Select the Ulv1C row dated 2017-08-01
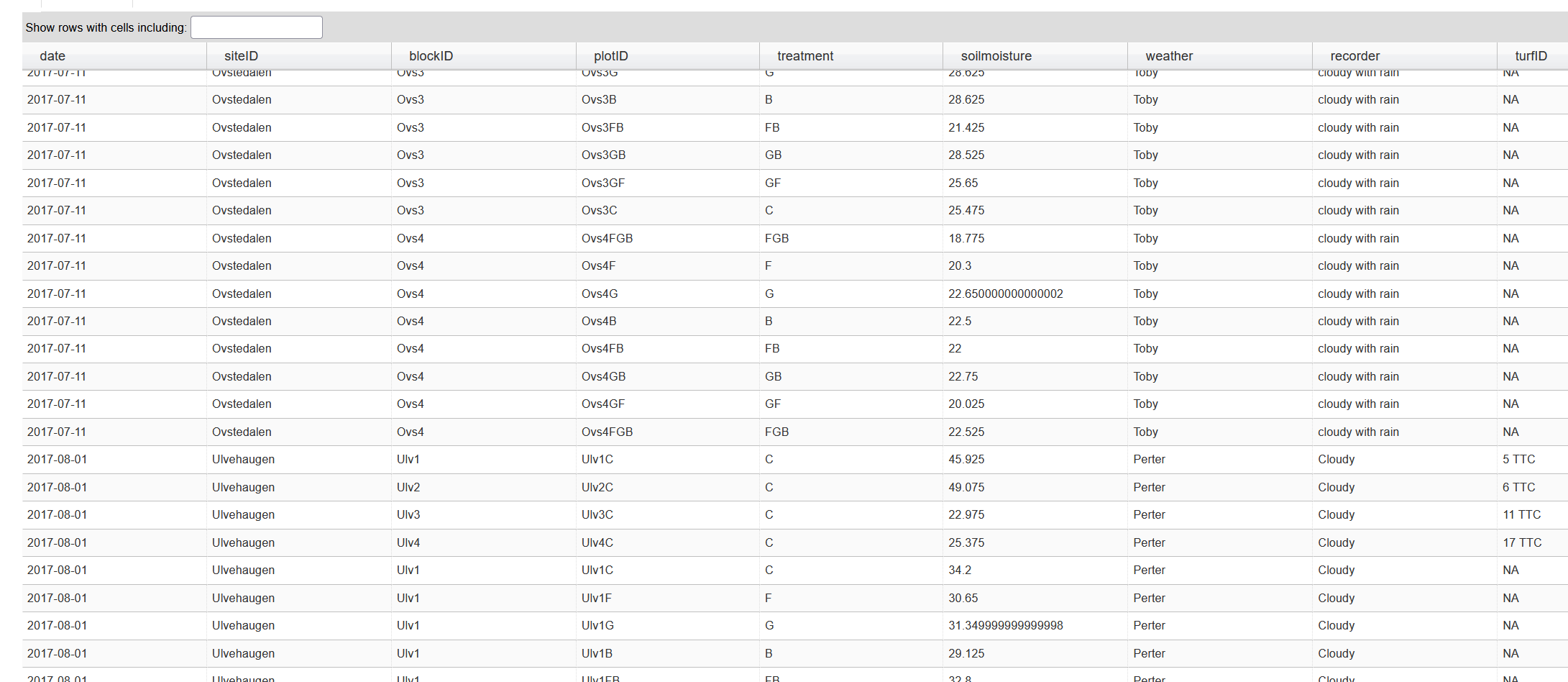1568x682 pixels. click(x=597, y=459)
